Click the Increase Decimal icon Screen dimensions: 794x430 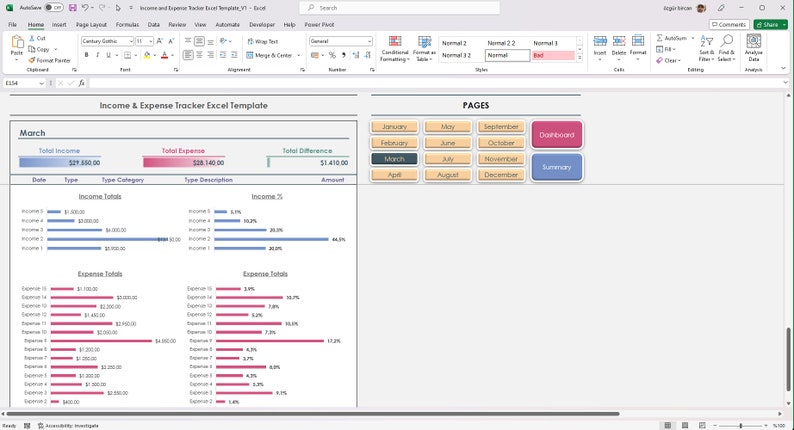click(x=355, y=55)
